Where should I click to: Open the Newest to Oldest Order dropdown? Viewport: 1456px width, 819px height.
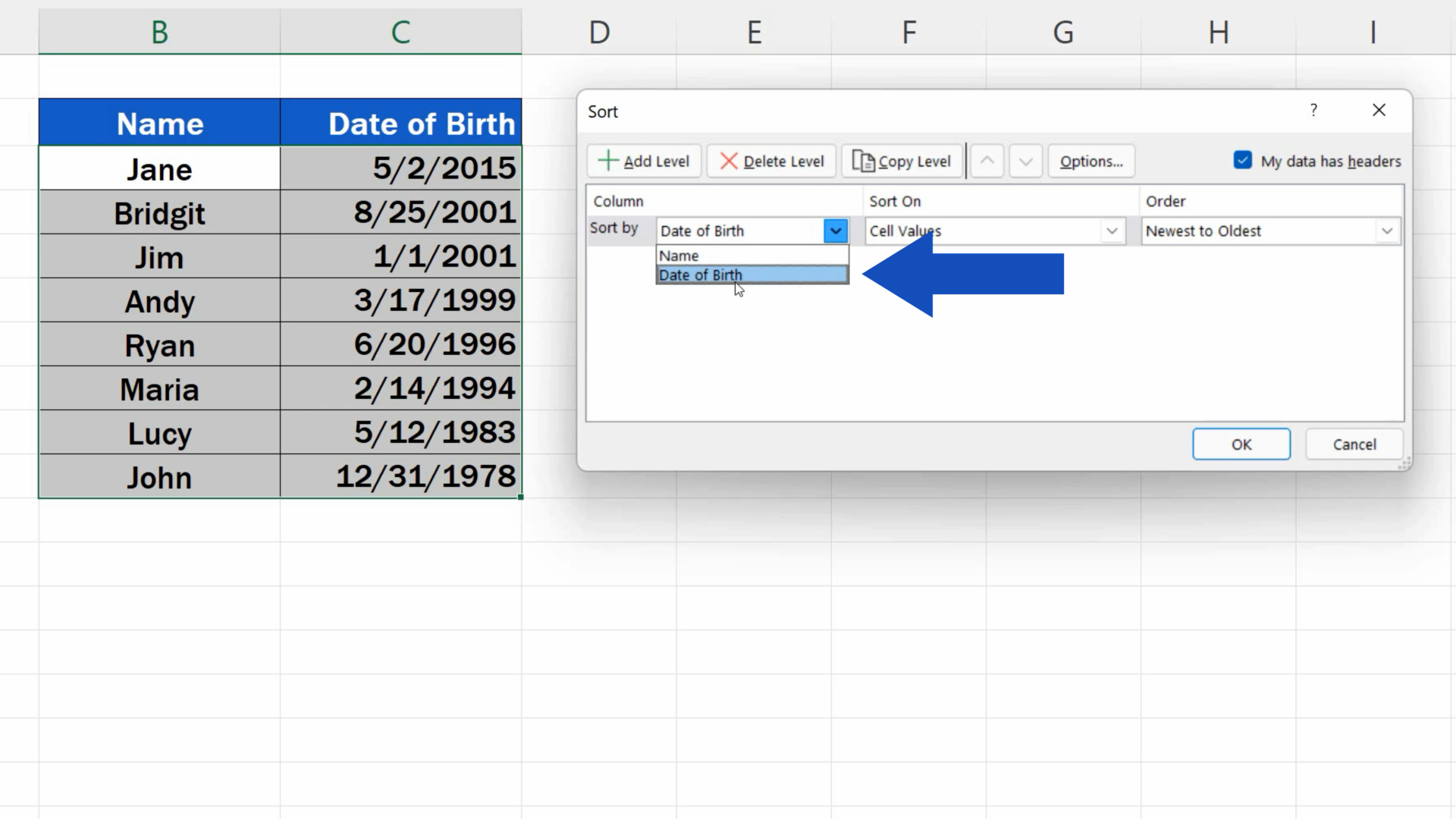pos(1388,231)
